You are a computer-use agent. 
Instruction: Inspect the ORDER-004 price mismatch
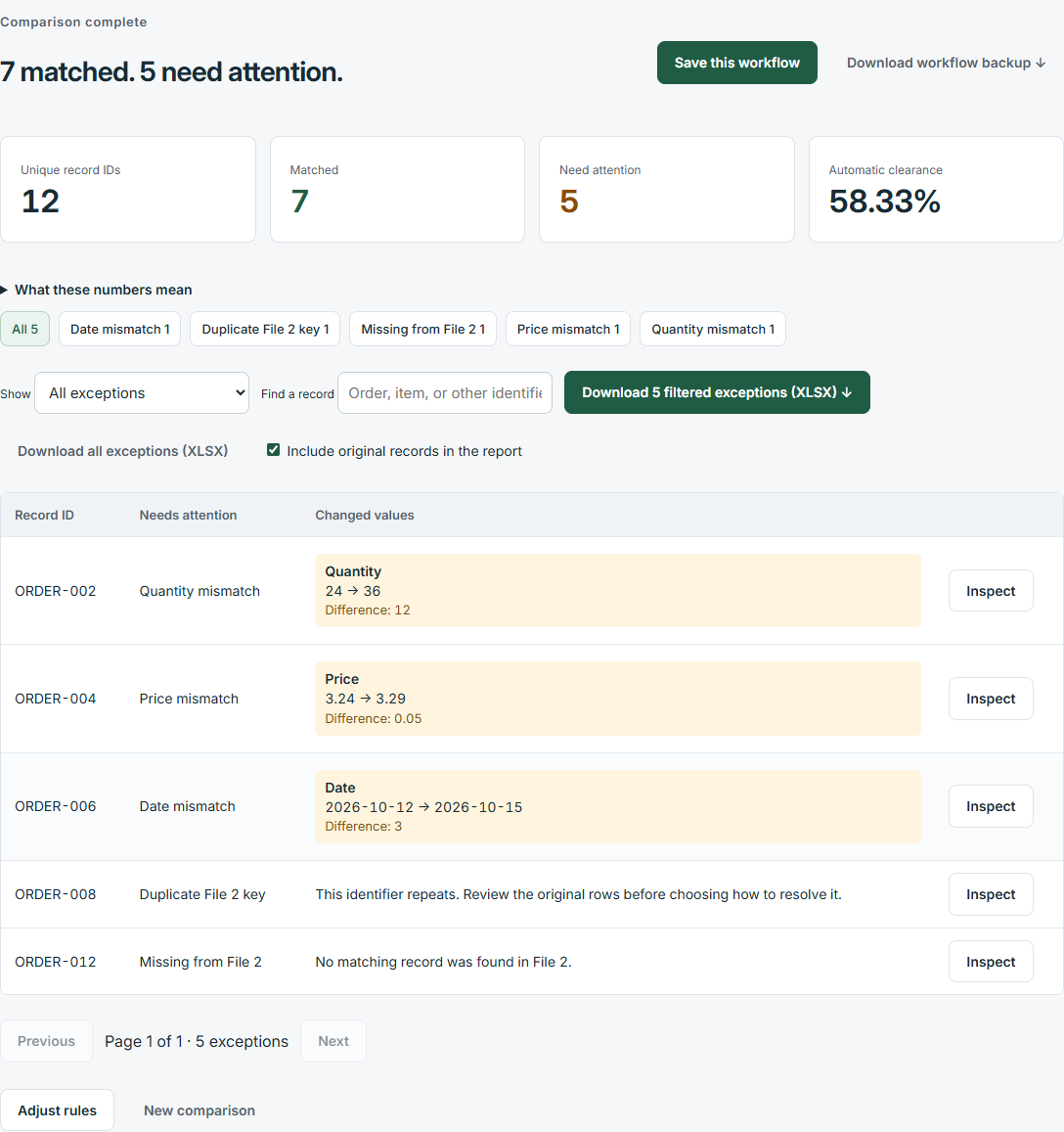[x=991, y=699]
